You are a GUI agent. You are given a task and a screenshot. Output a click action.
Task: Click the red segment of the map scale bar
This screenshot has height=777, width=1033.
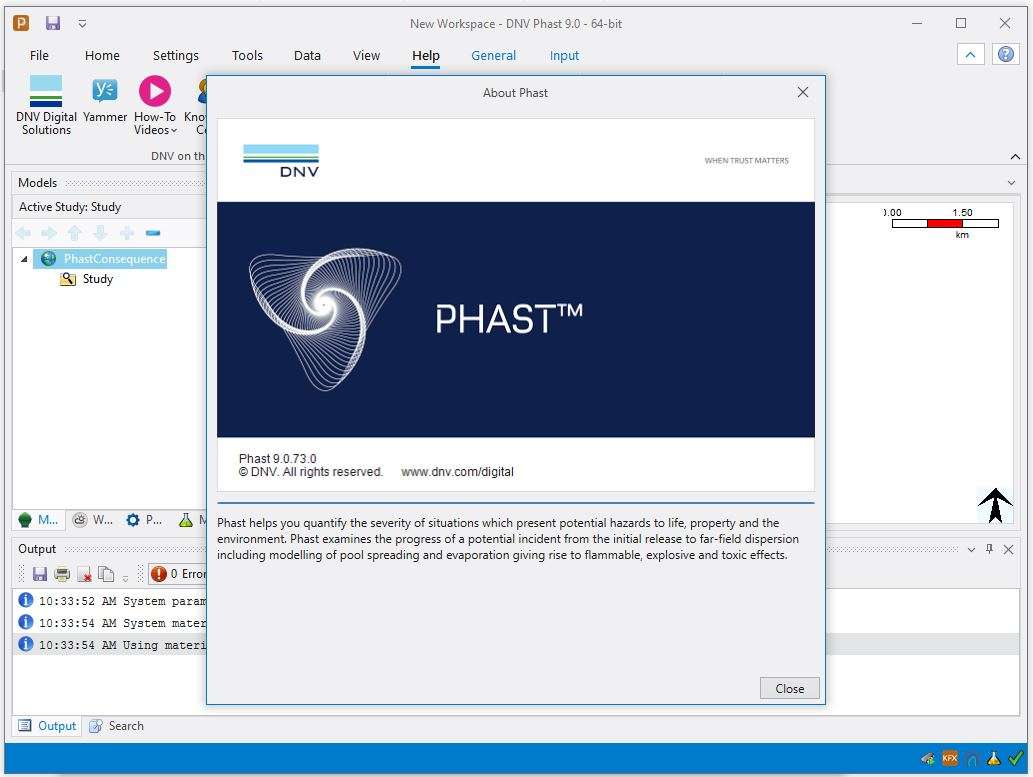click(x=944, y=223)
